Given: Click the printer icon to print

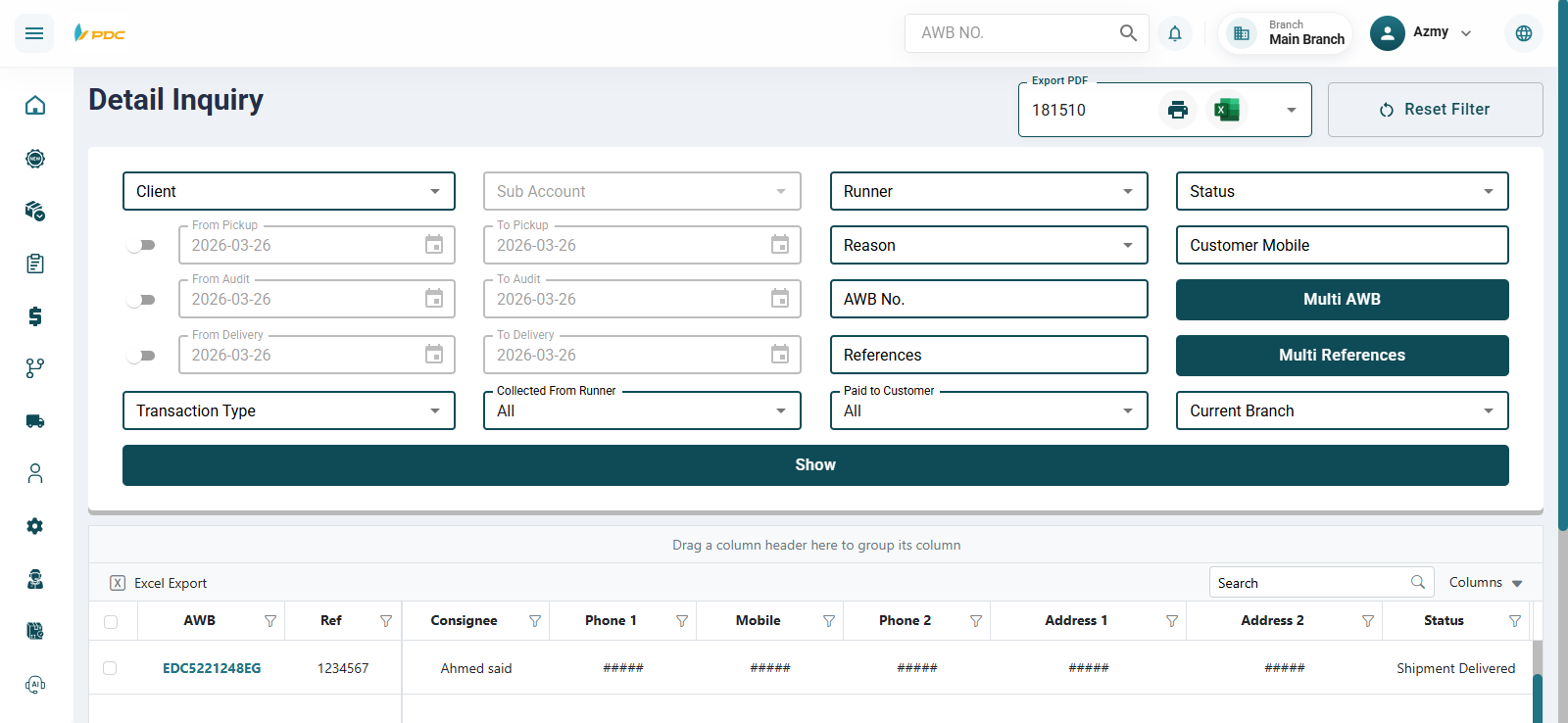Looking at the screenshot, I should pyautogui.click(x=1177, y=110).
